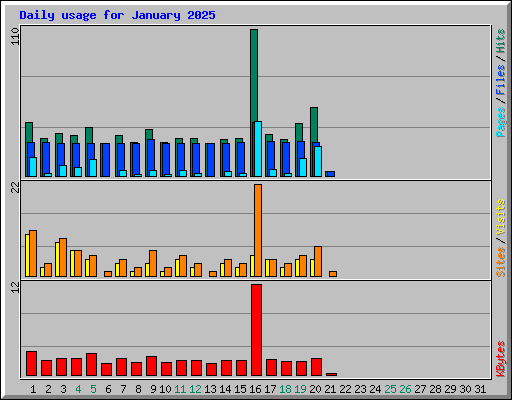Image resolution: width=512 pixels, height=400 pixels.
Task: Click the Hits legend label
Action: tap(500, 41)
